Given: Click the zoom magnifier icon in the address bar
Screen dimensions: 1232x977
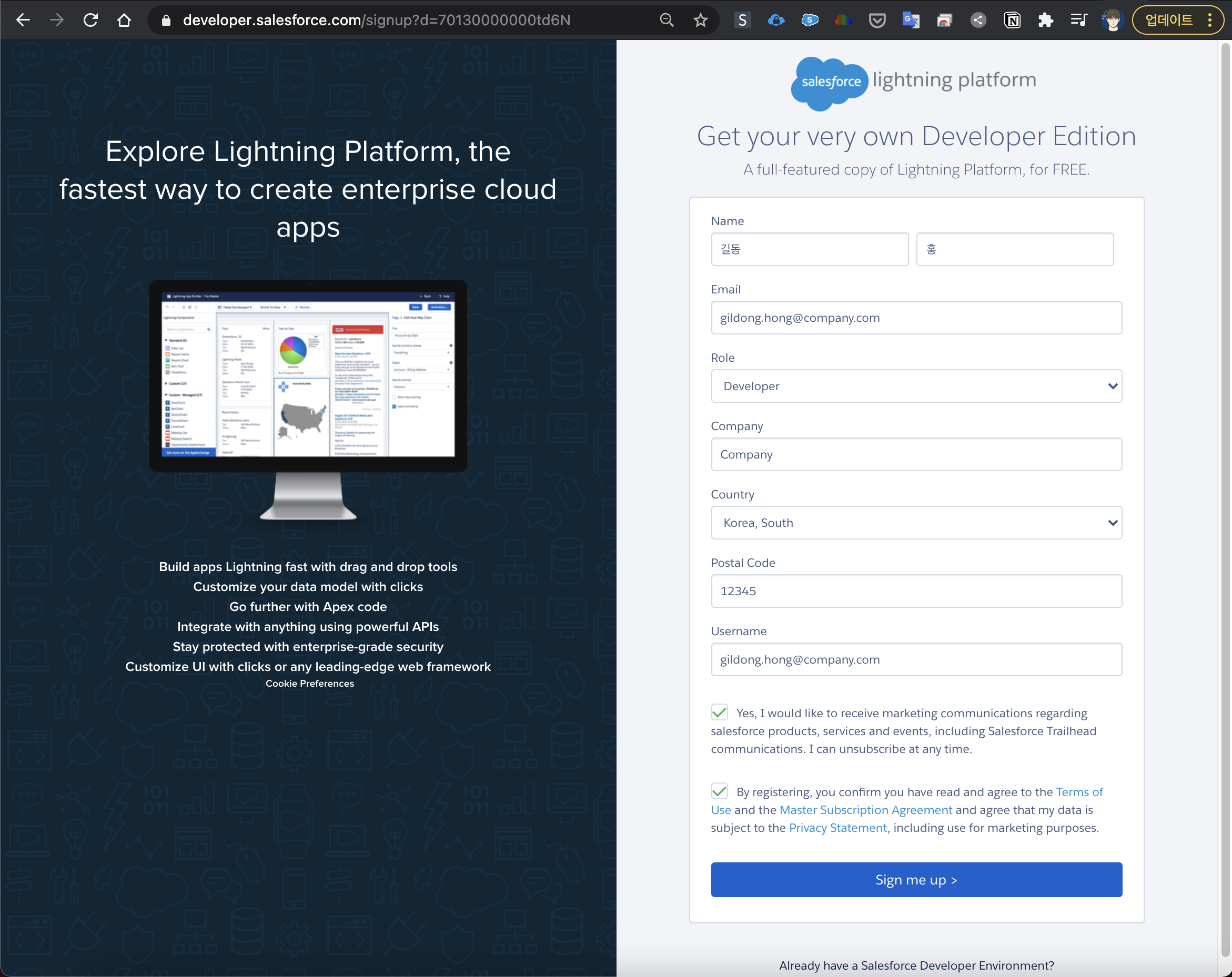Looking at the screenshot, I should (x=667, y=21).
